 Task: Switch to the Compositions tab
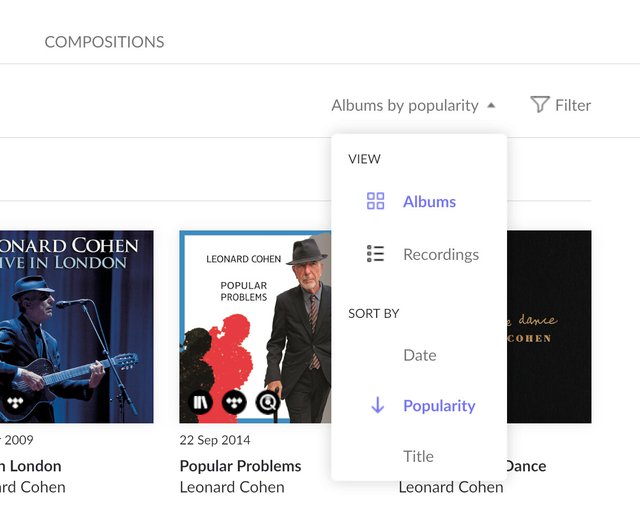click(x=104, y=42)
